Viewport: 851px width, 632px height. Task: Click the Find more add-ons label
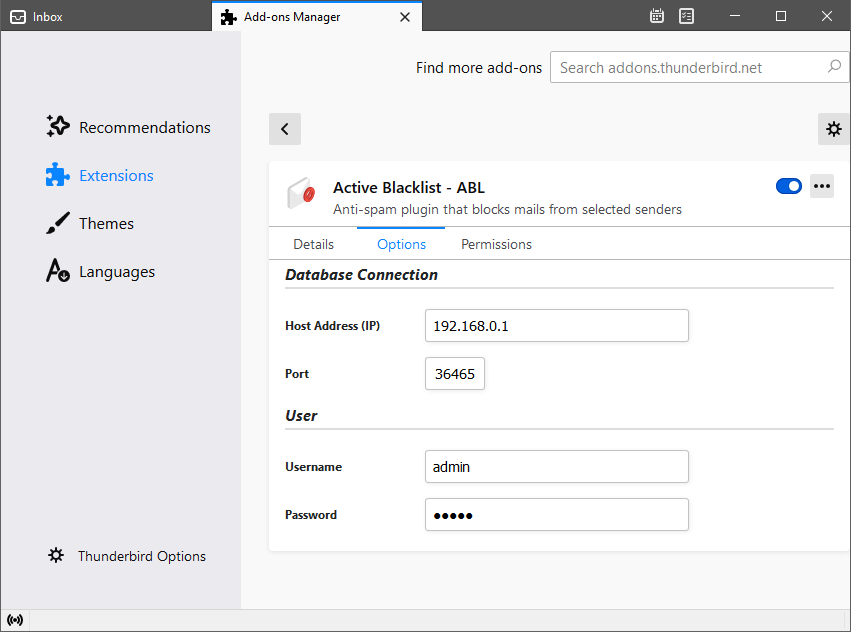pyautogui.click(x=479, y=68)
